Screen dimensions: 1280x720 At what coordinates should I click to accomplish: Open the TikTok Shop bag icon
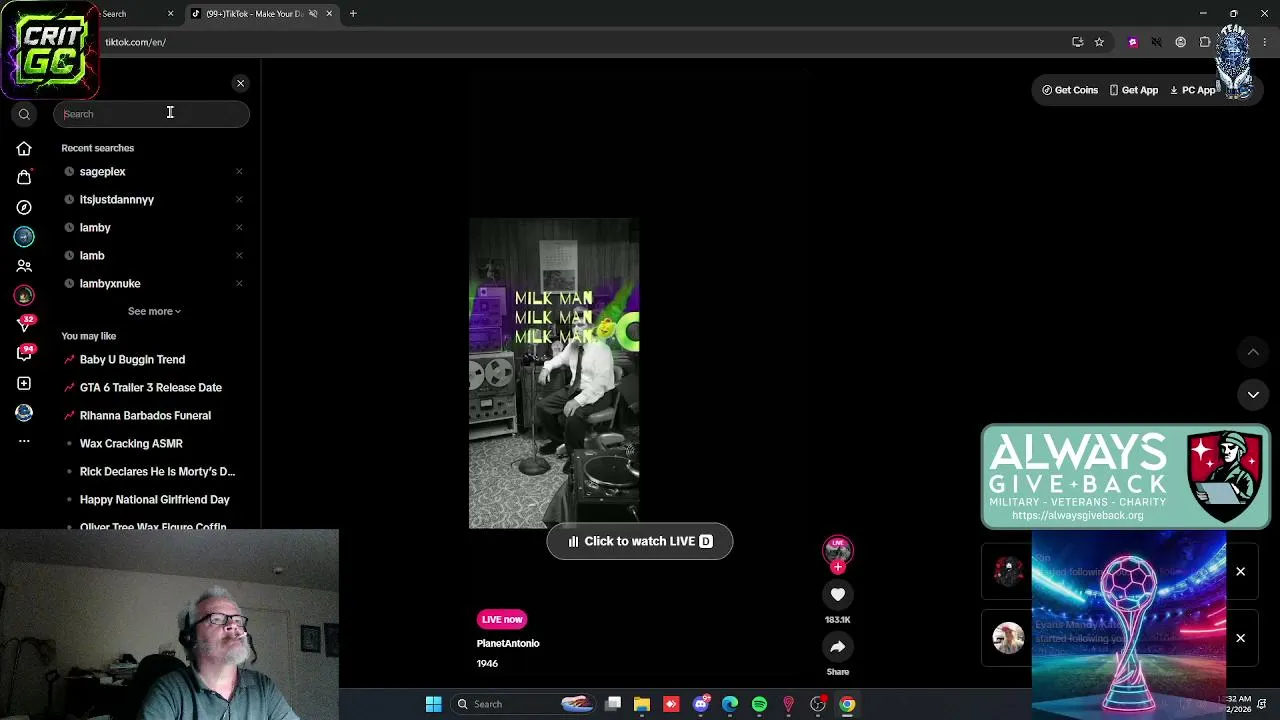(24, 178)
